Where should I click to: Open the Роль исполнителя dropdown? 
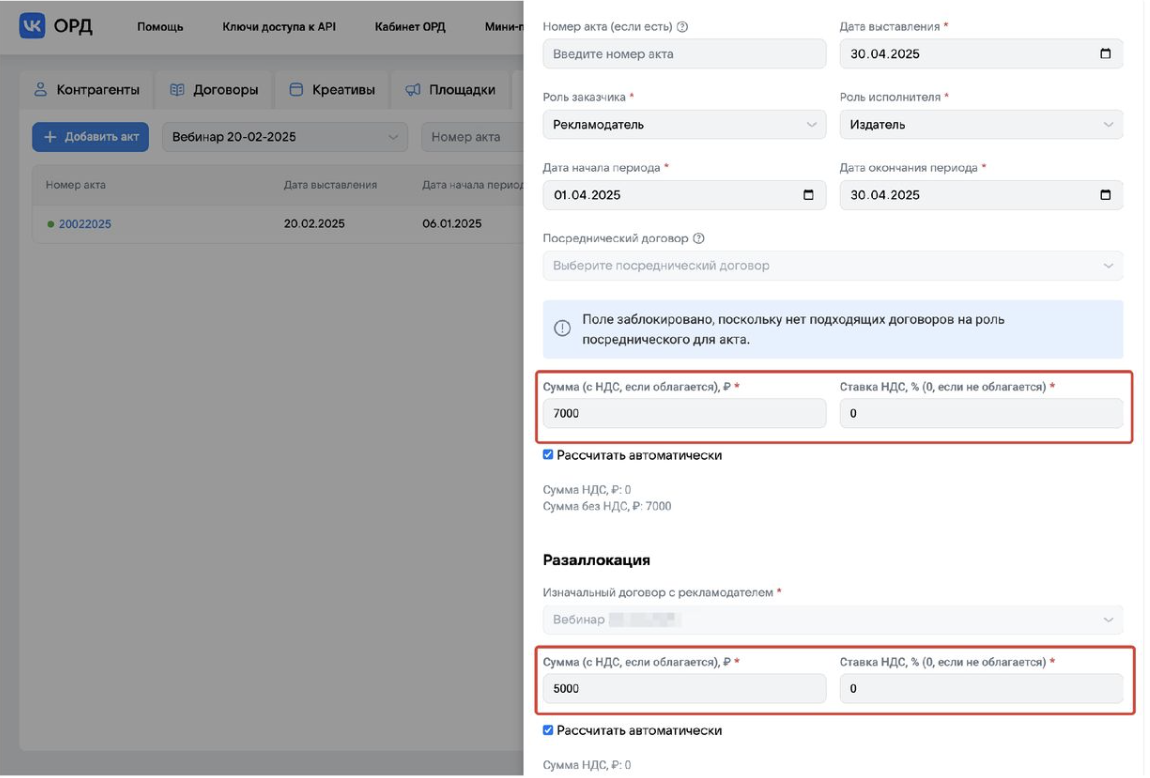[981, 124]
